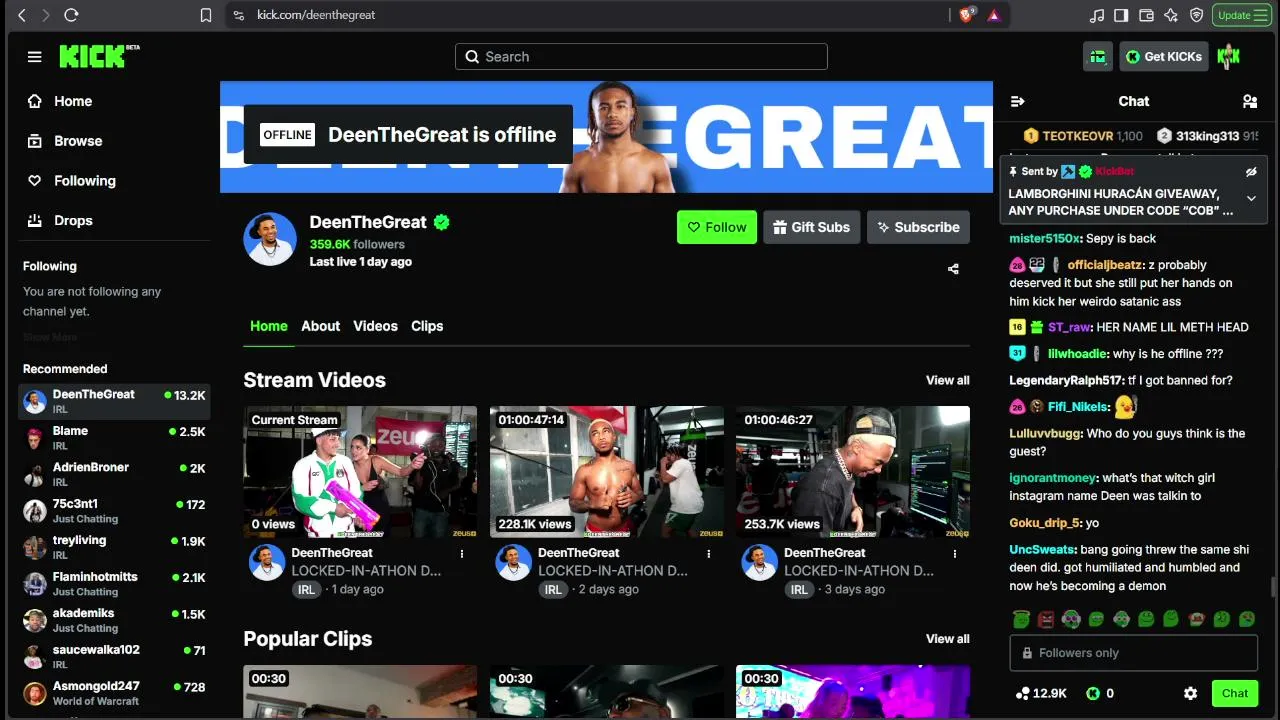View site information in address bar
The image size is (1280, 720).
pyautogui.click(x=237, y=15)
